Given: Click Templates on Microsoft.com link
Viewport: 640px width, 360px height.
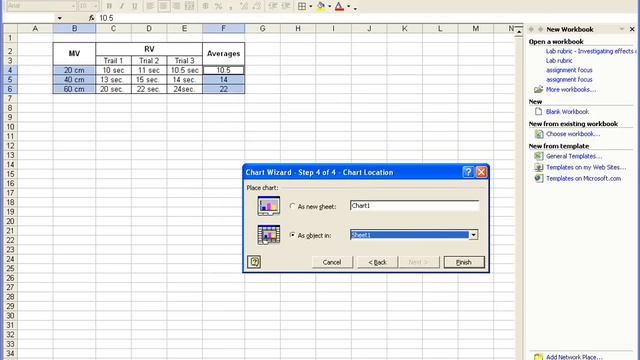Looking at the screenshot, I should 583,178.
